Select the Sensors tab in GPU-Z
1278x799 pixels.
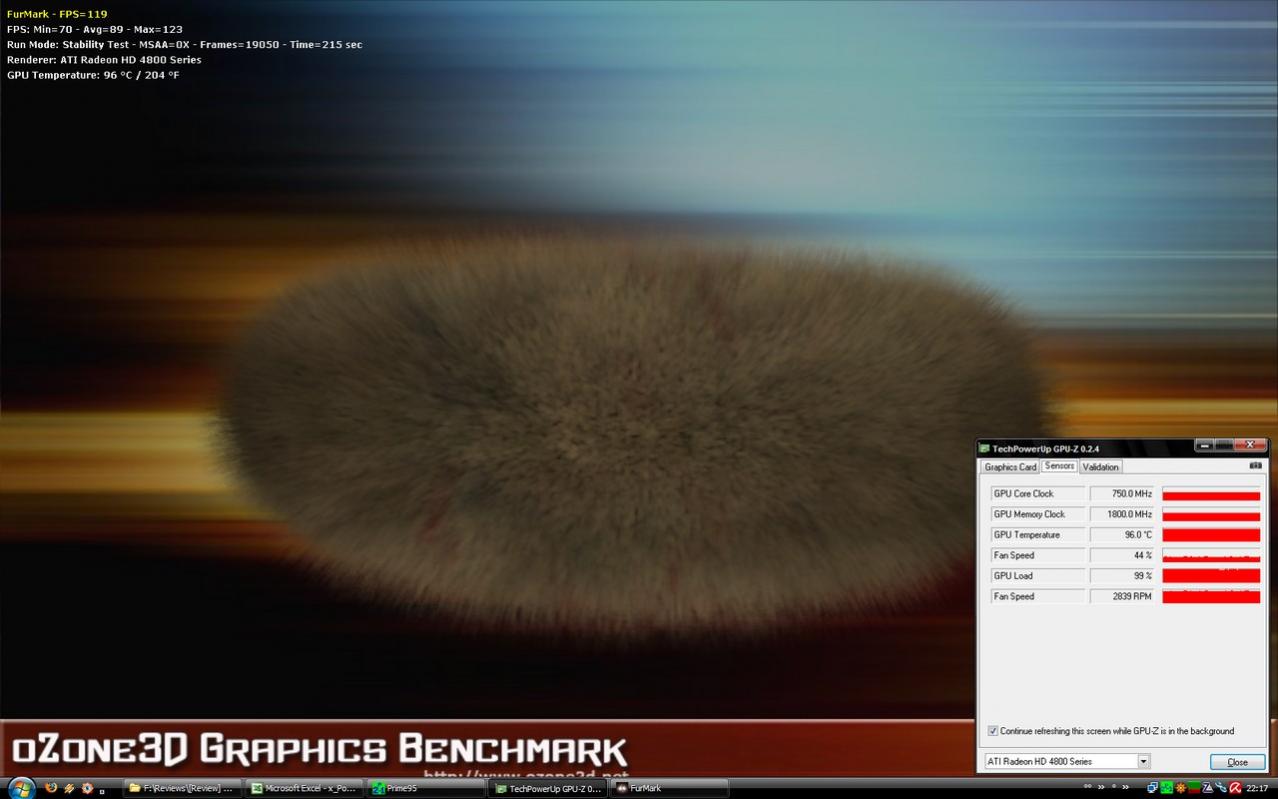coord(1059,466)
